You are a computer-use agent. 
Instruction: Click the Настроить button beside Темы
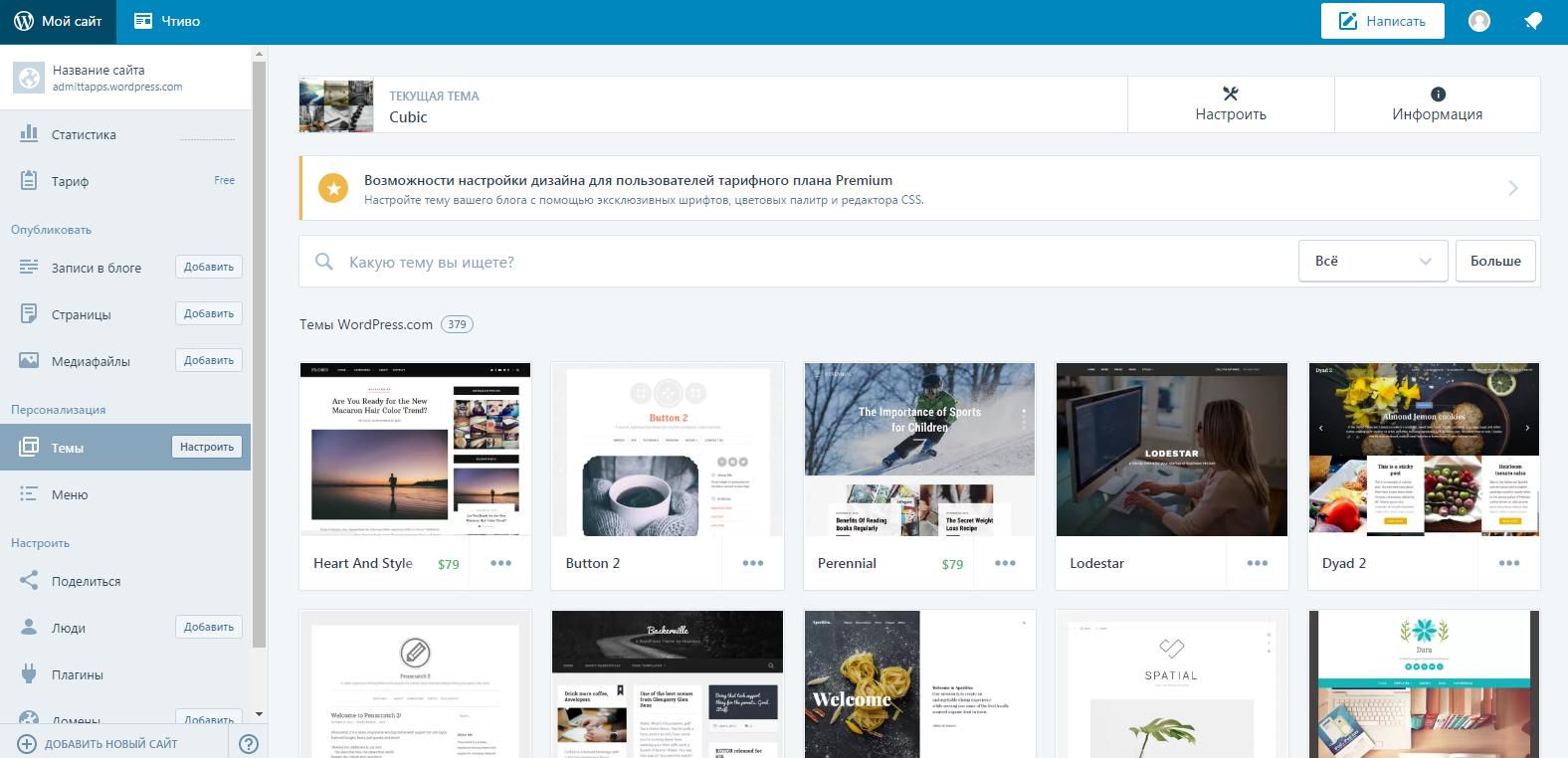(207, 447)
